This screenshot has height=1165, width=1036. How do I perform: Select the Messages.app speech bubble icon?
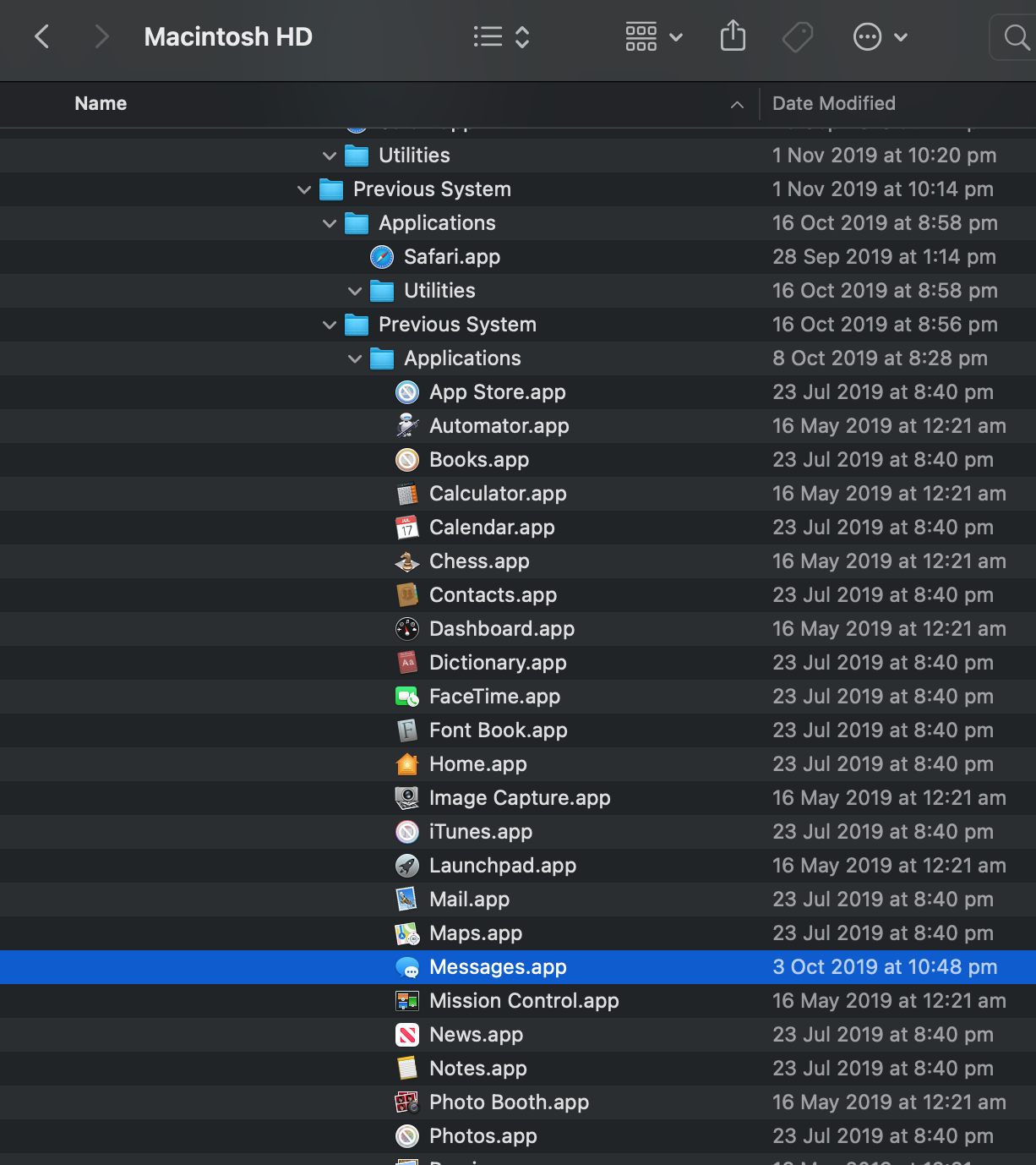(407, 967)
